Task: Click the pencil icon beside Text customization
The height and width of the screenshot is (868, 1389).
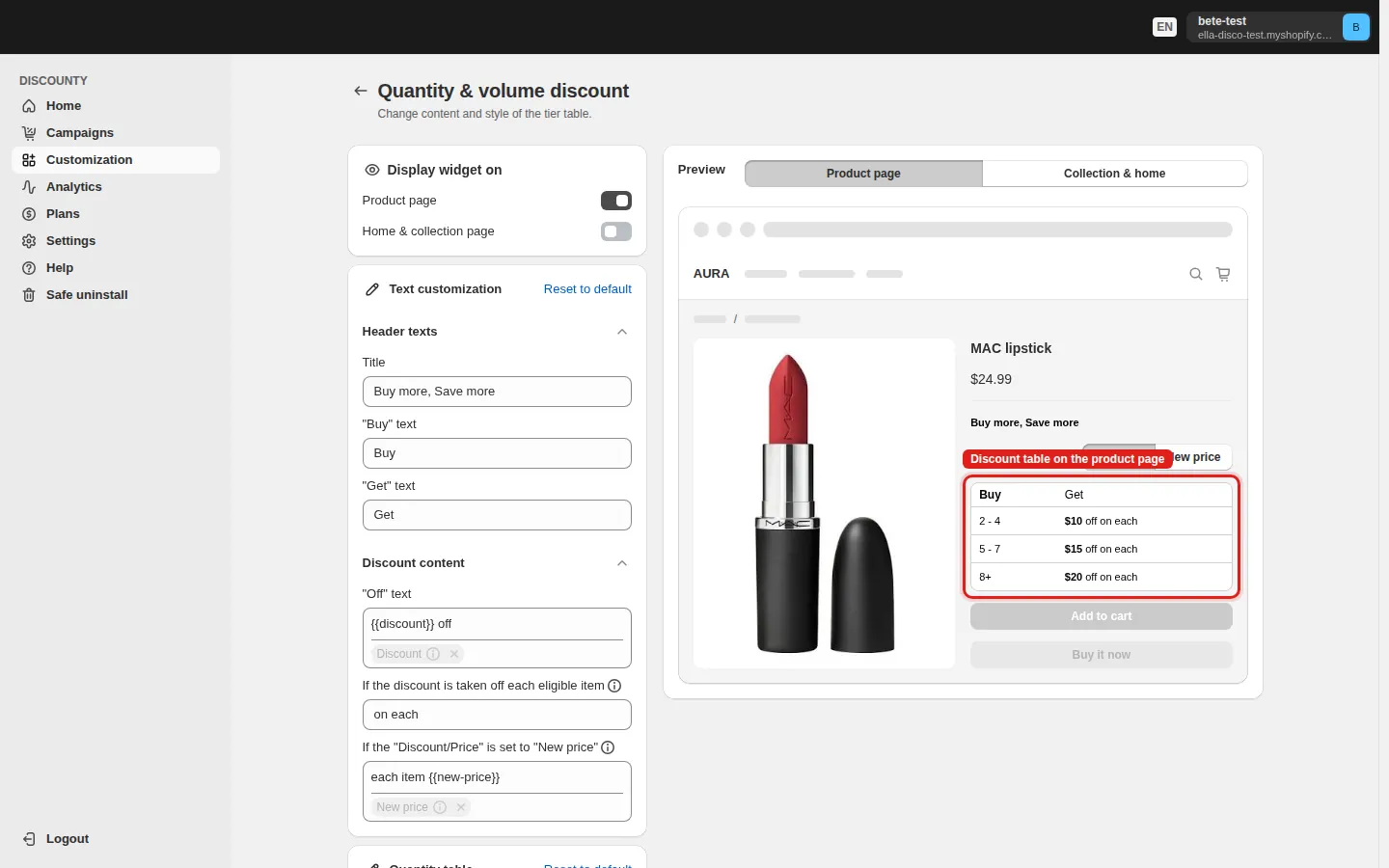Action: [x=372, y=289]
